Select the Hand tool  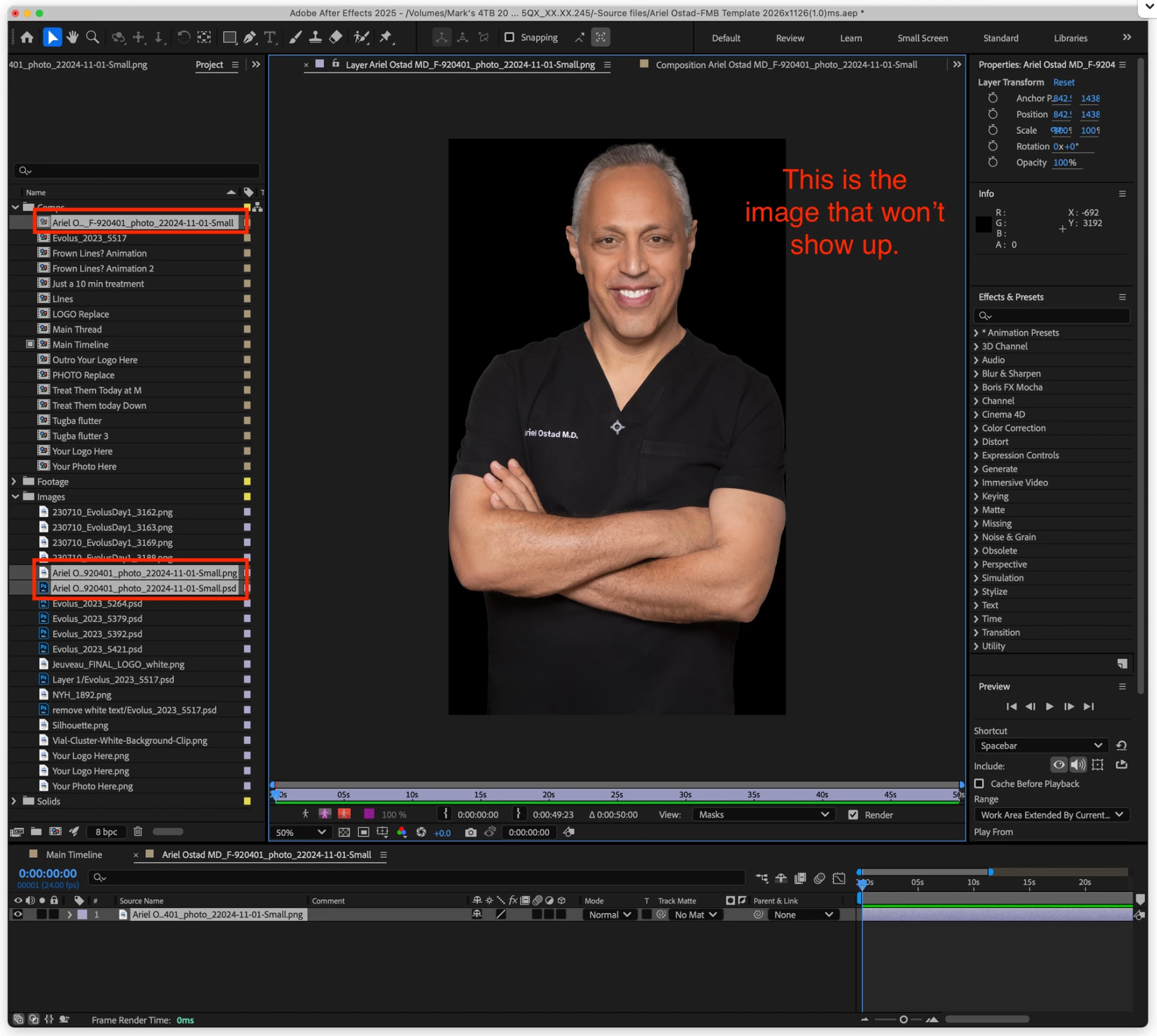(x=72, y=37)
